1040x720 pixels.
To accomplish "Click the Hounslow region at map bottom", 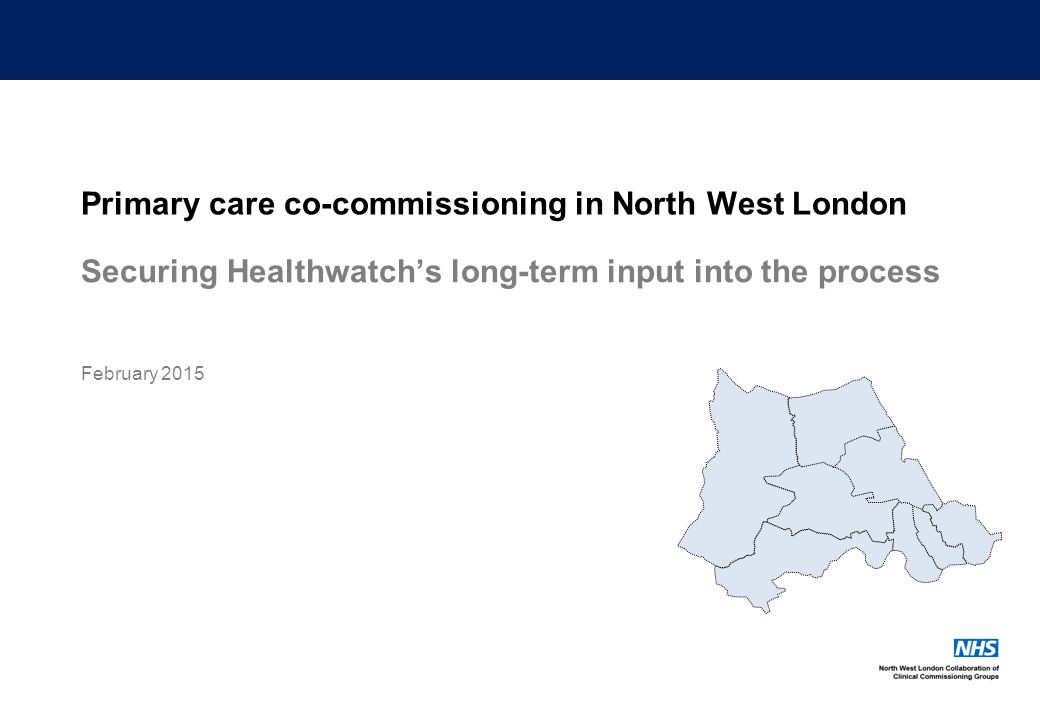I will tap(789, 564).
